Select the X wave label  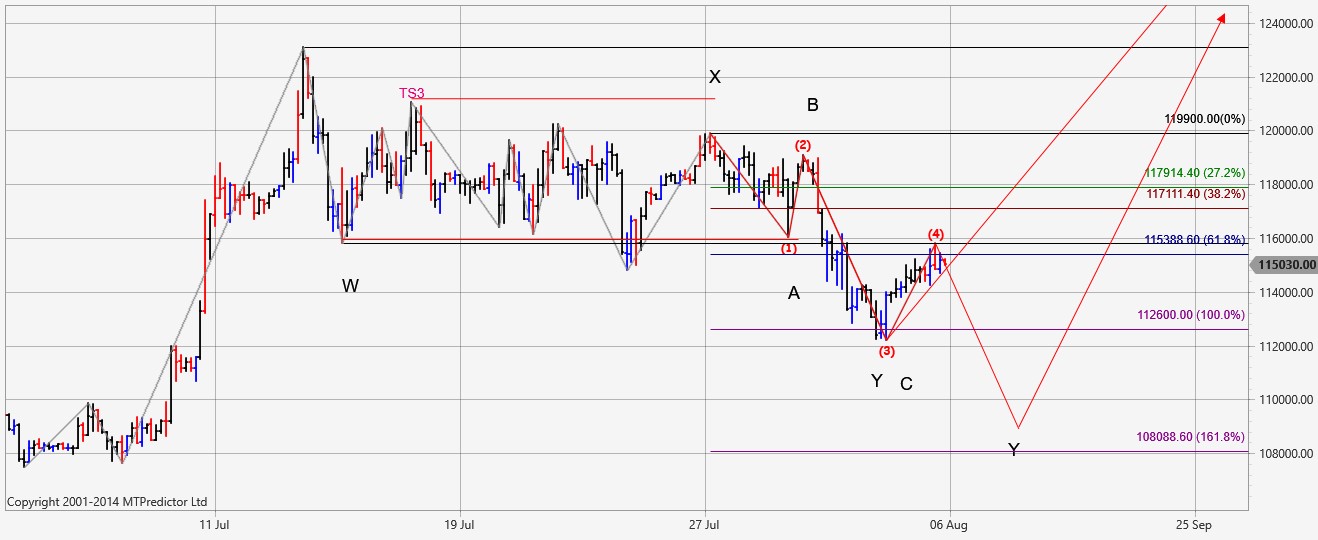pos(714,77)
